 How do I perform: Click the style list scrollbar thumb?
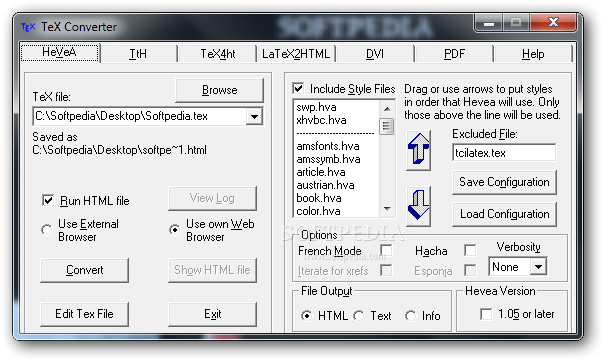387,126
